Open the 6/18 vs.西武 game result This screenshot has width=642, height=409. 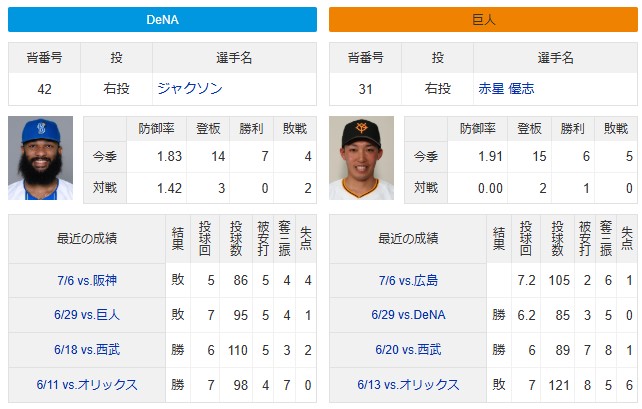87,350
